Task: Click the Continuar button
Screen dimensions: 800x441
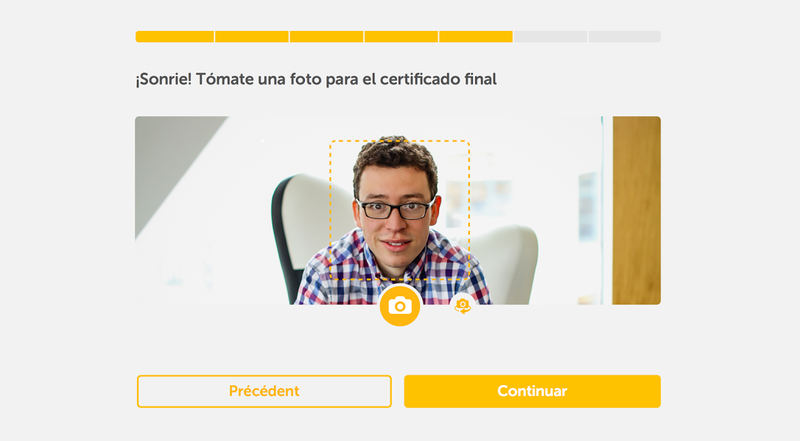Action: [x=532, y=391]
